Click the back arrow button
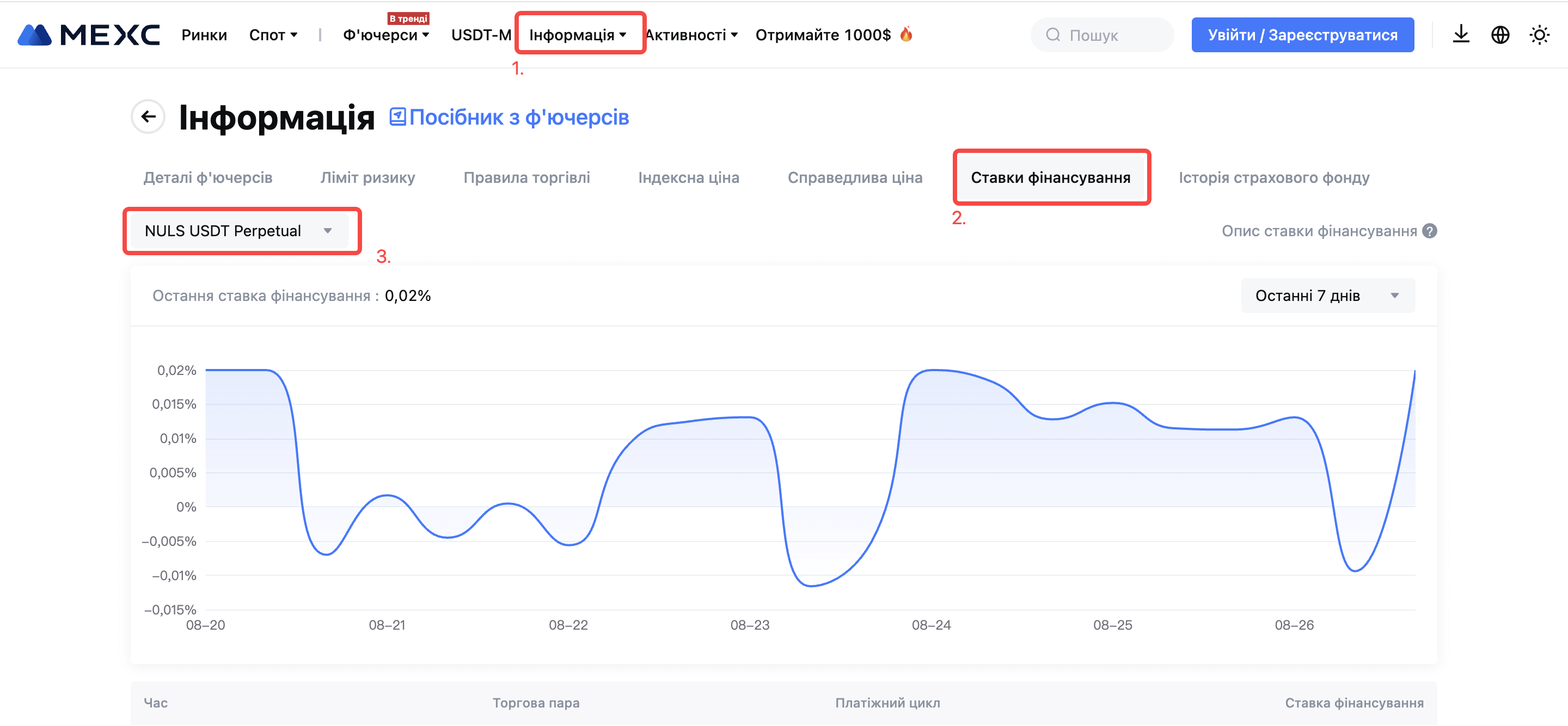Viewport: 1568px width, 726px height. pyautogui.click(x=148, y=116)
